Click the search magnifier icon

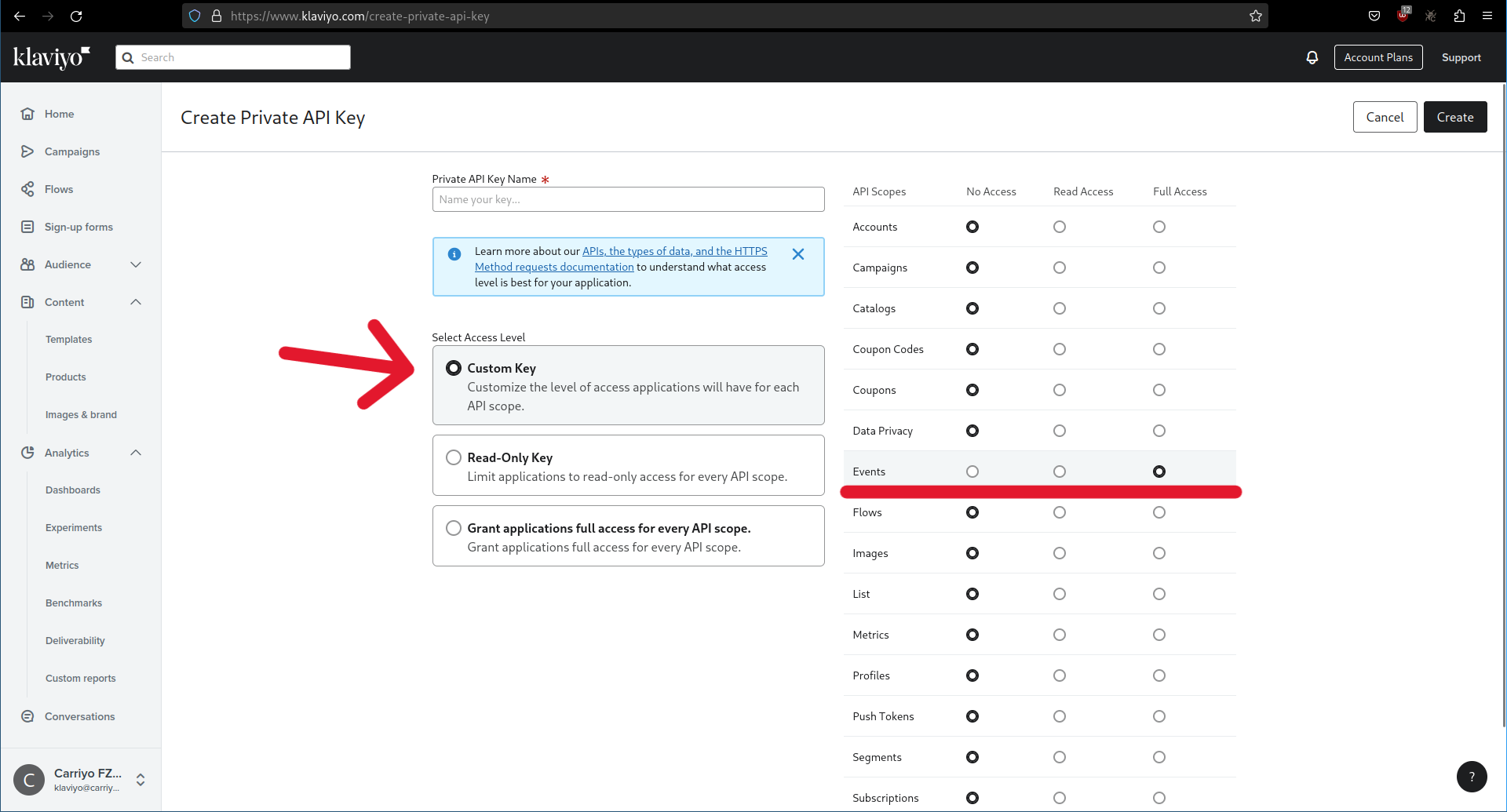coord(128,57)
